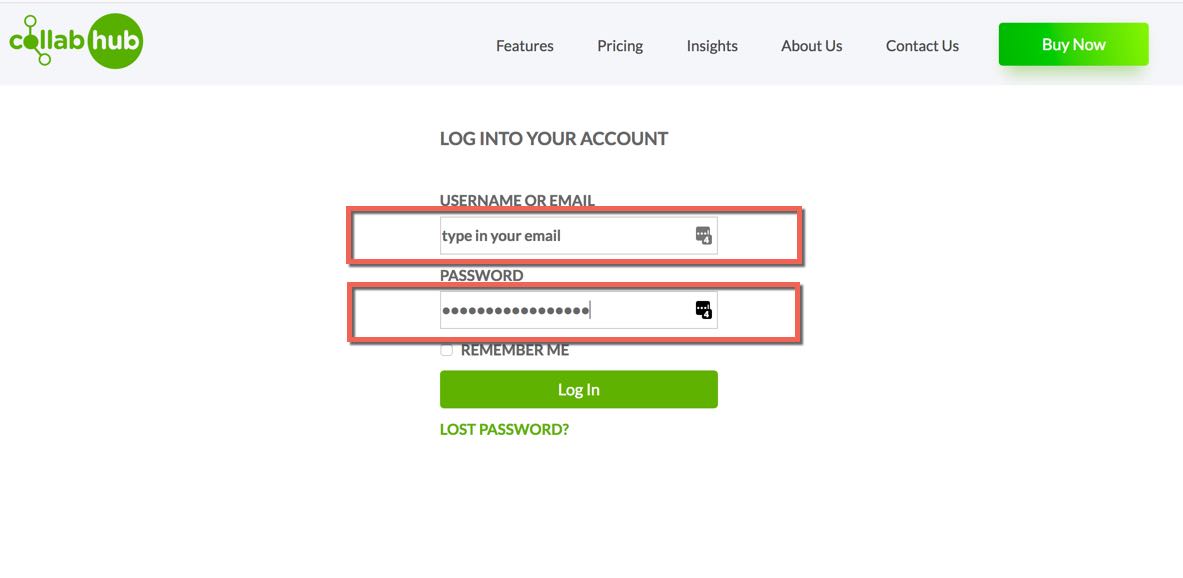Click the PASSWORD field label
Viewport: 1183px width, 578px height.
(x=481, y=275)
